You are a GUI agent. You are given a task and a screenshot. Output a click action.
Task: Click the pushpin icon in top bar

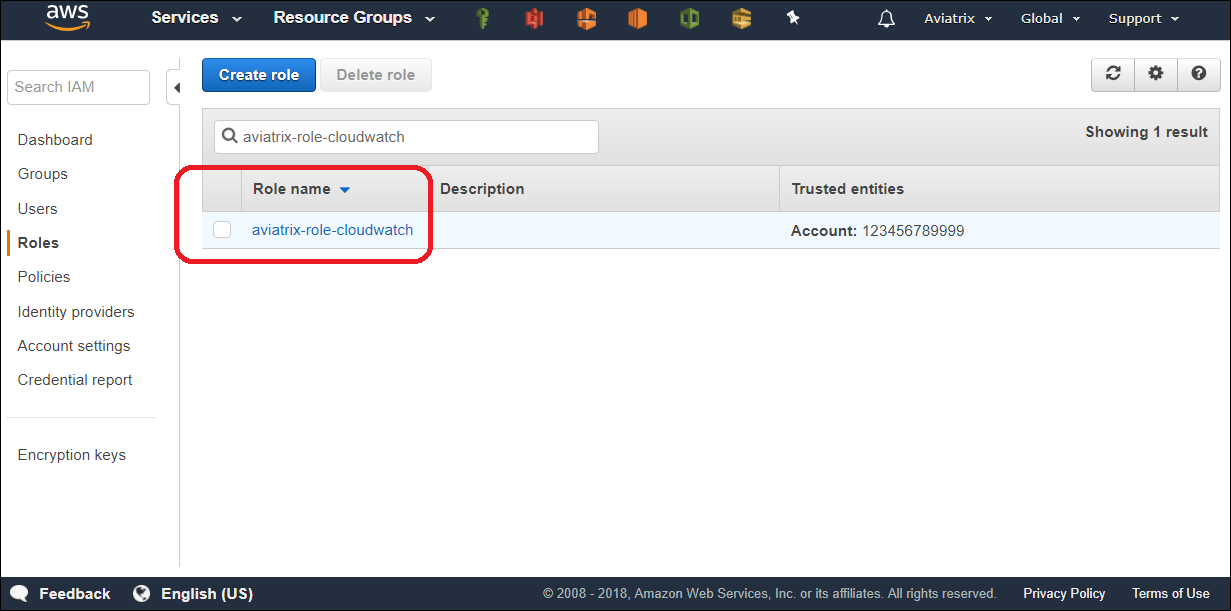point(793,18)
